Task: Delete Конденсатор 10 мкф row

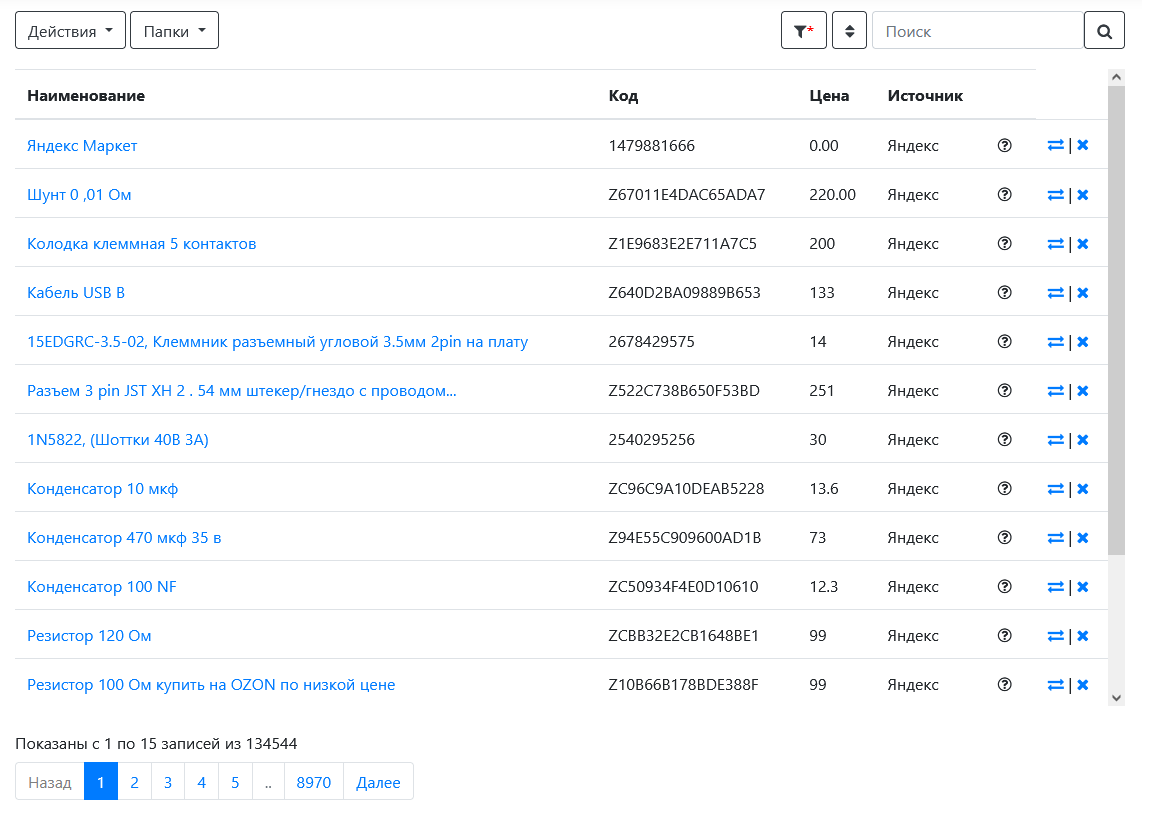Action: coord(1083,489)
